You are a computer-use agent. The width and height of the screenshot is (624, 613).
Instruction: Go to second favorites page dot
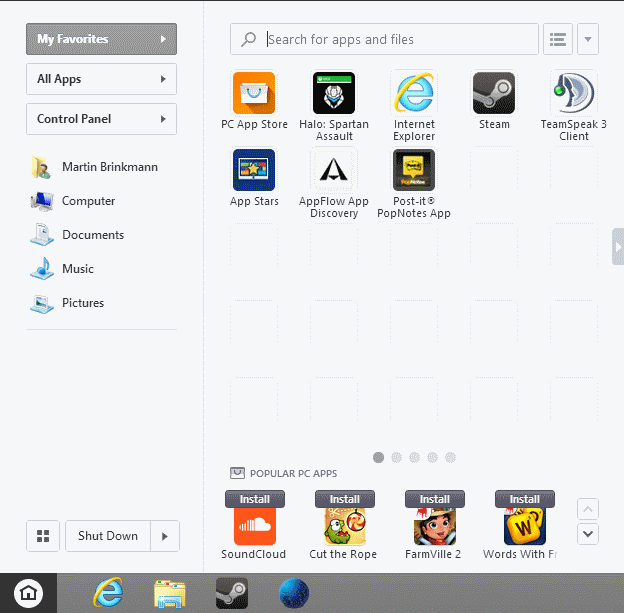pyautogui.click(x=396, y=458)
